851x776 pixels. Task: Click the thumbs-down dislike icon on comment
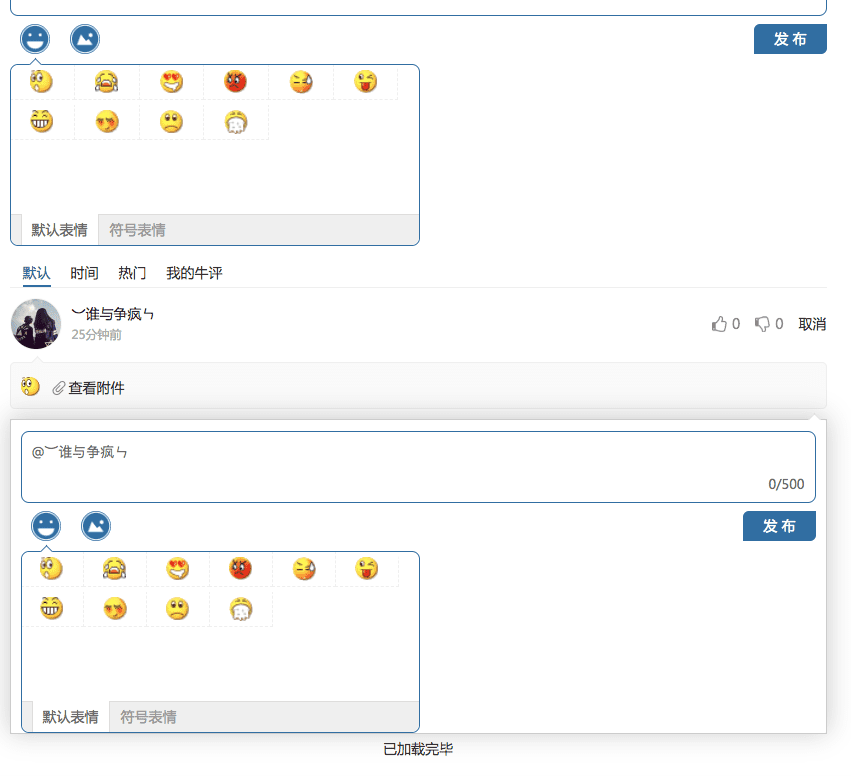[763, 324]
